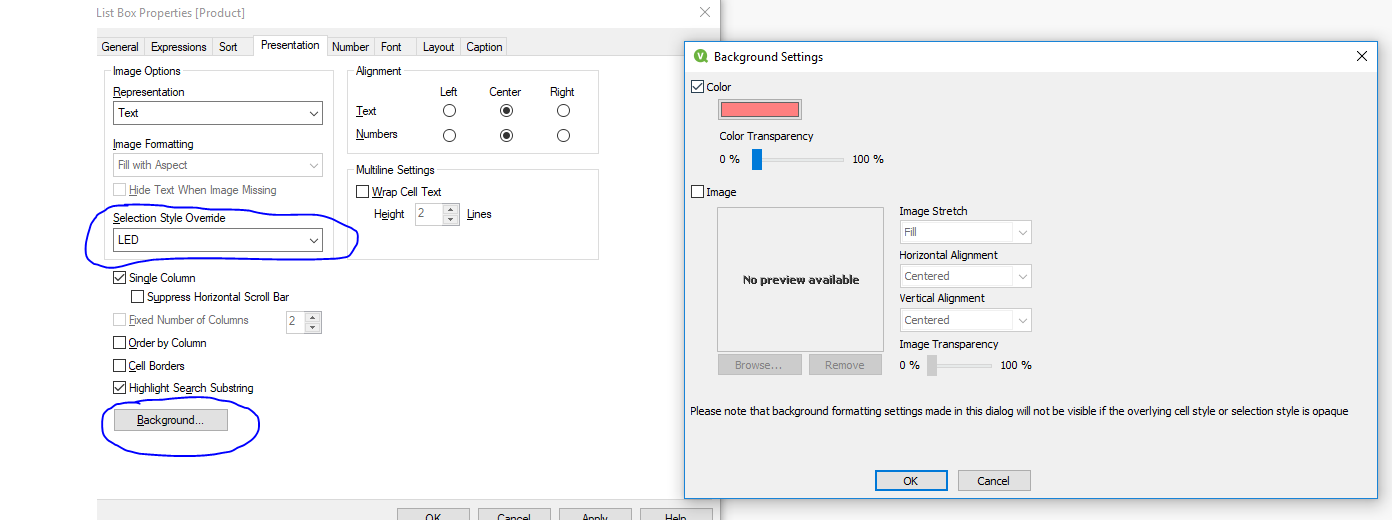This screenshot has height=520, width=1392.
Task: Open the Expressions tab
Action: coord(179,47)
